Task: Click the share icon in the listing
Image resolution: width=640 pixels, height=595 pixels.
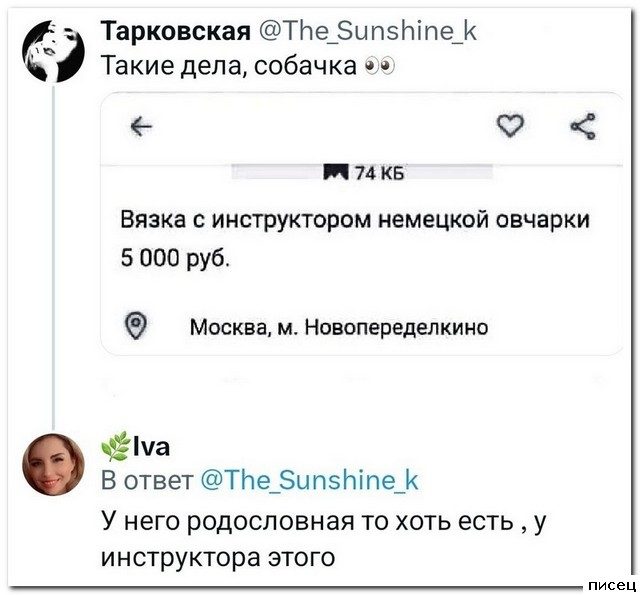Action: 580,125
